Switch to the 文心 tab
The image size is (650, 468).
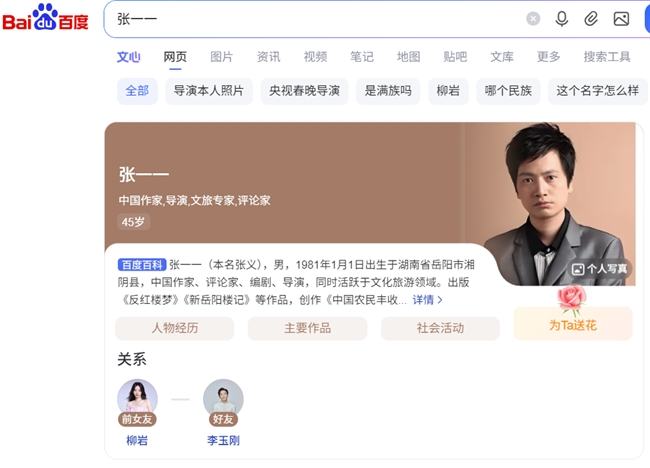[x=129, y=57]
